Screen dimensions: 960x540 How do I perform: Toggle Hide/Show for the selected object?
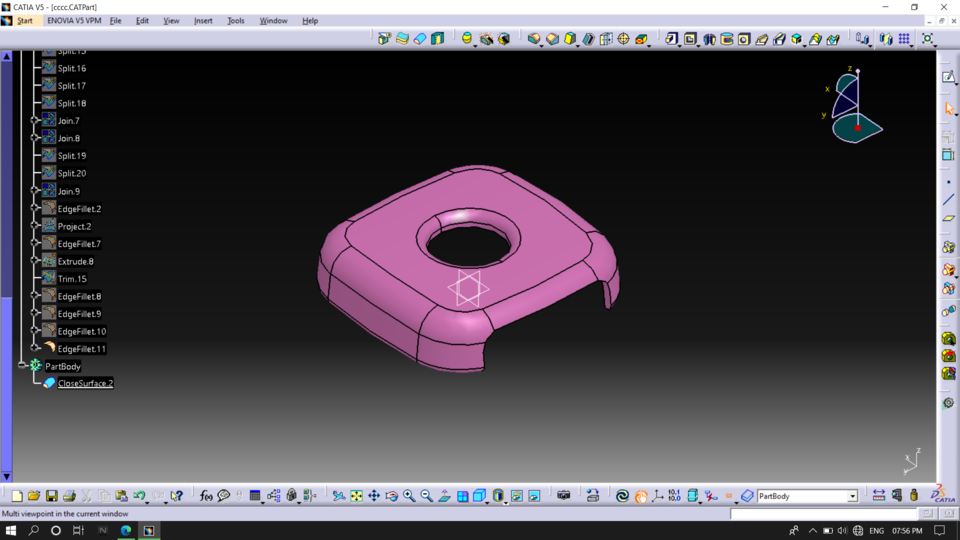click(x=517, y=496)
